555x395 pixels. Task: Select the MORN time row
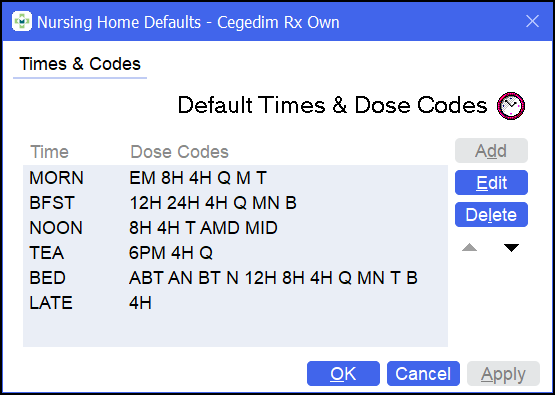[x=235, y=178]
